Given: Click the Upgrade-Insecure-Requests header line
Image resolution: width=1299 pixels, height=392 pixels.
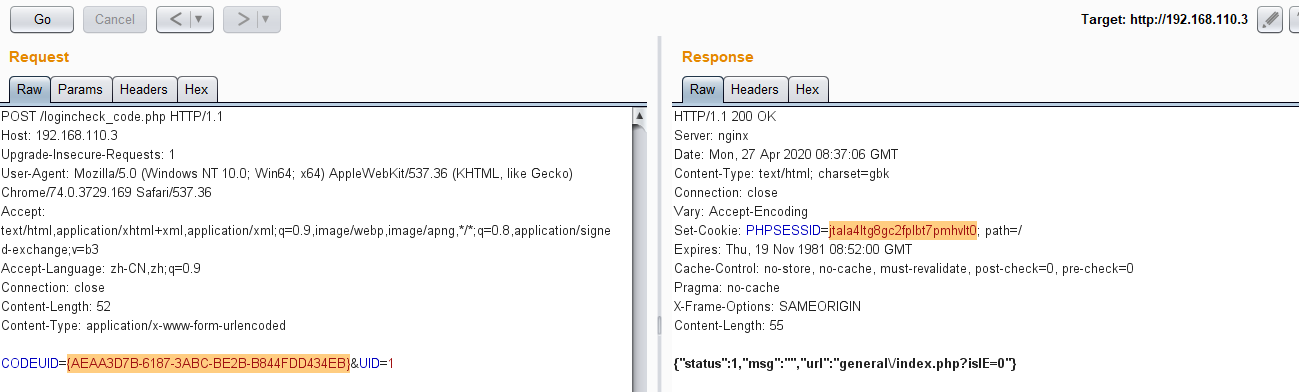Looking at the screenshot, I should [88, 155].
